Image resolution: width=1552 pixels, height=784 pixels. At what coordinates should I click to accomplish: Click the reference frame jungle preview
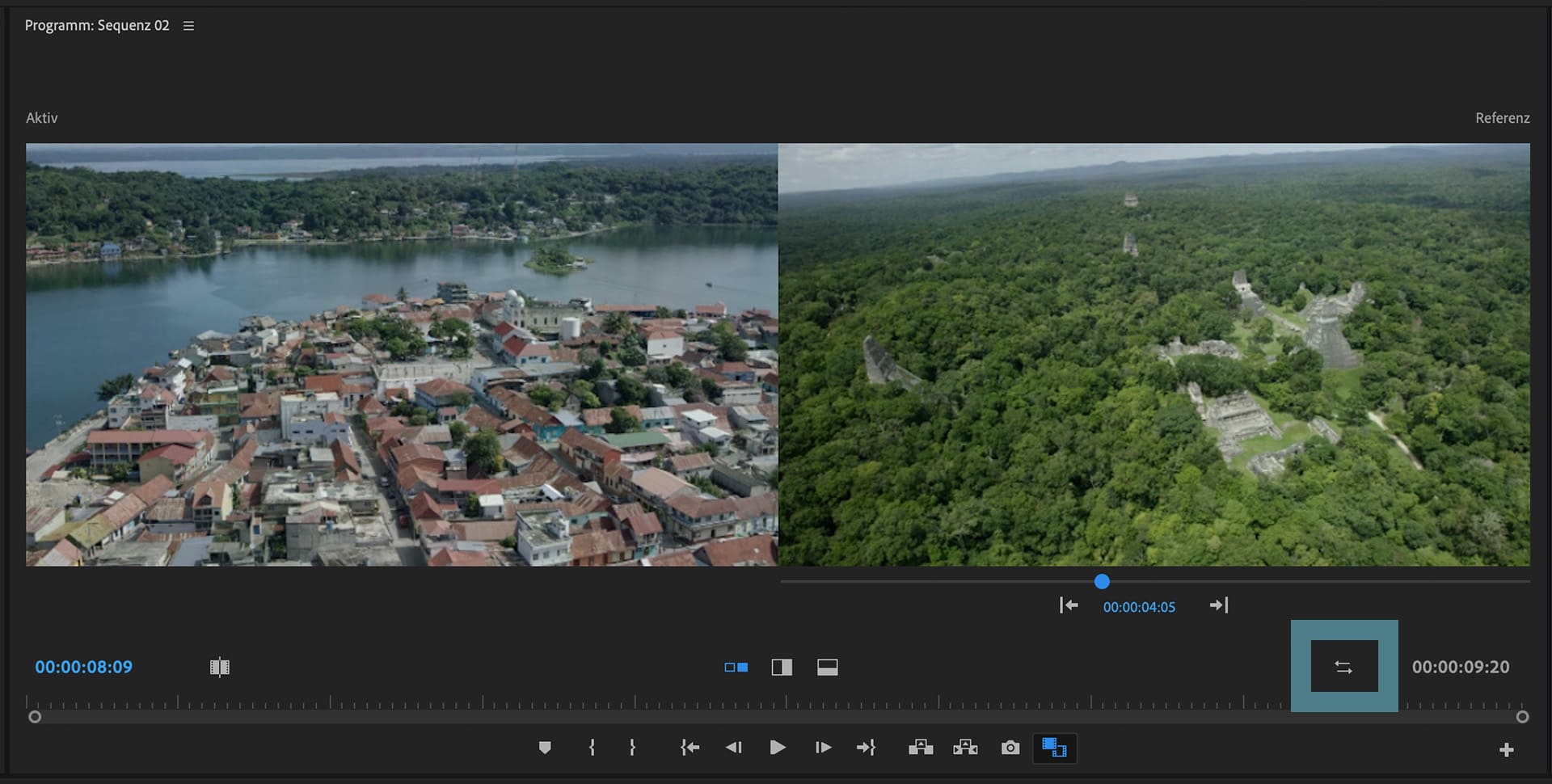click(1154, 355)
